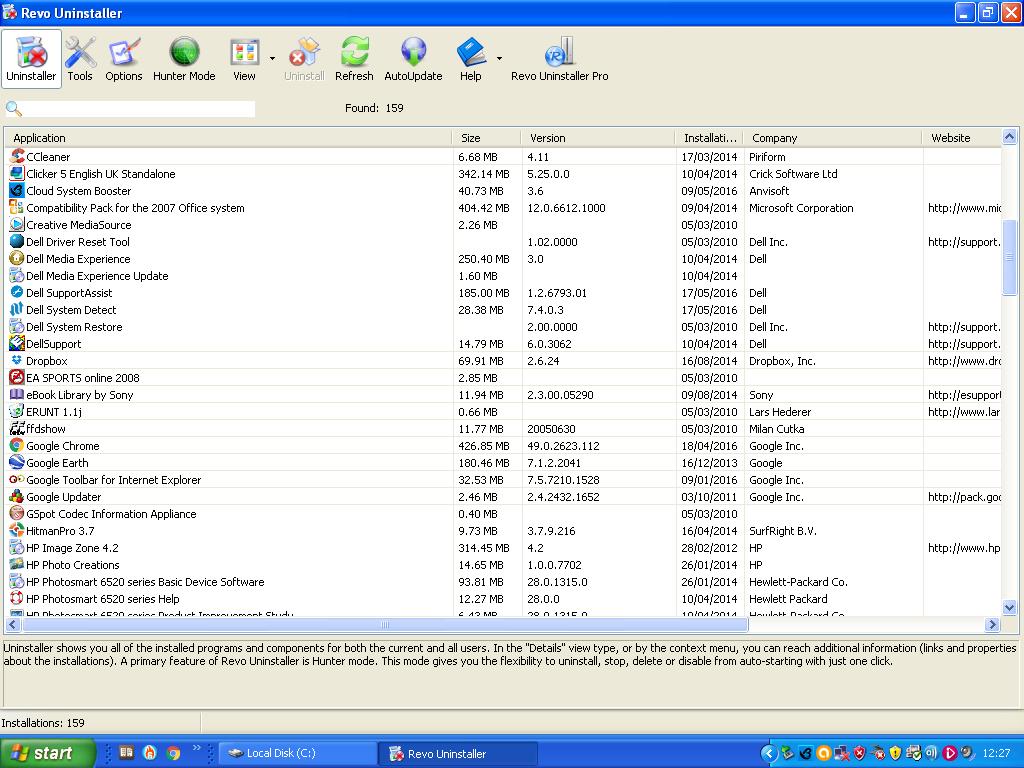
Task: Activate Hunter Mode
Action: (x=184, y=59)
